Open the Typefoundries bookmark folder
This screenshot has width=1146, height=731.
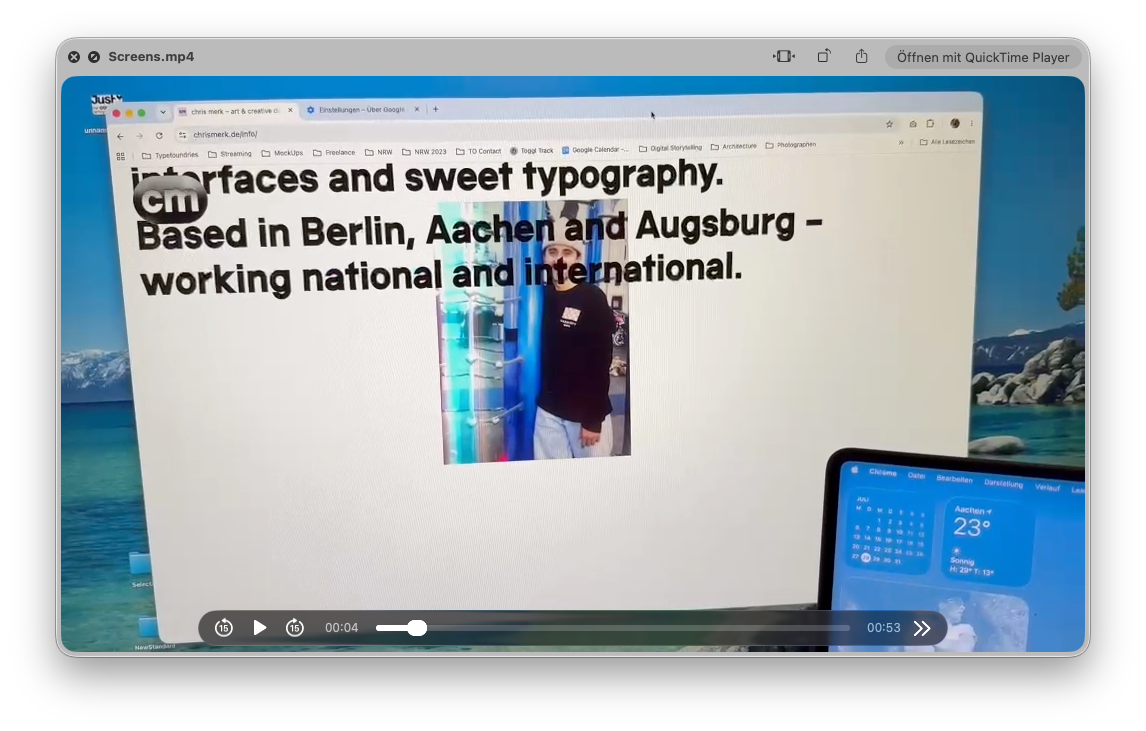(170, 155)
